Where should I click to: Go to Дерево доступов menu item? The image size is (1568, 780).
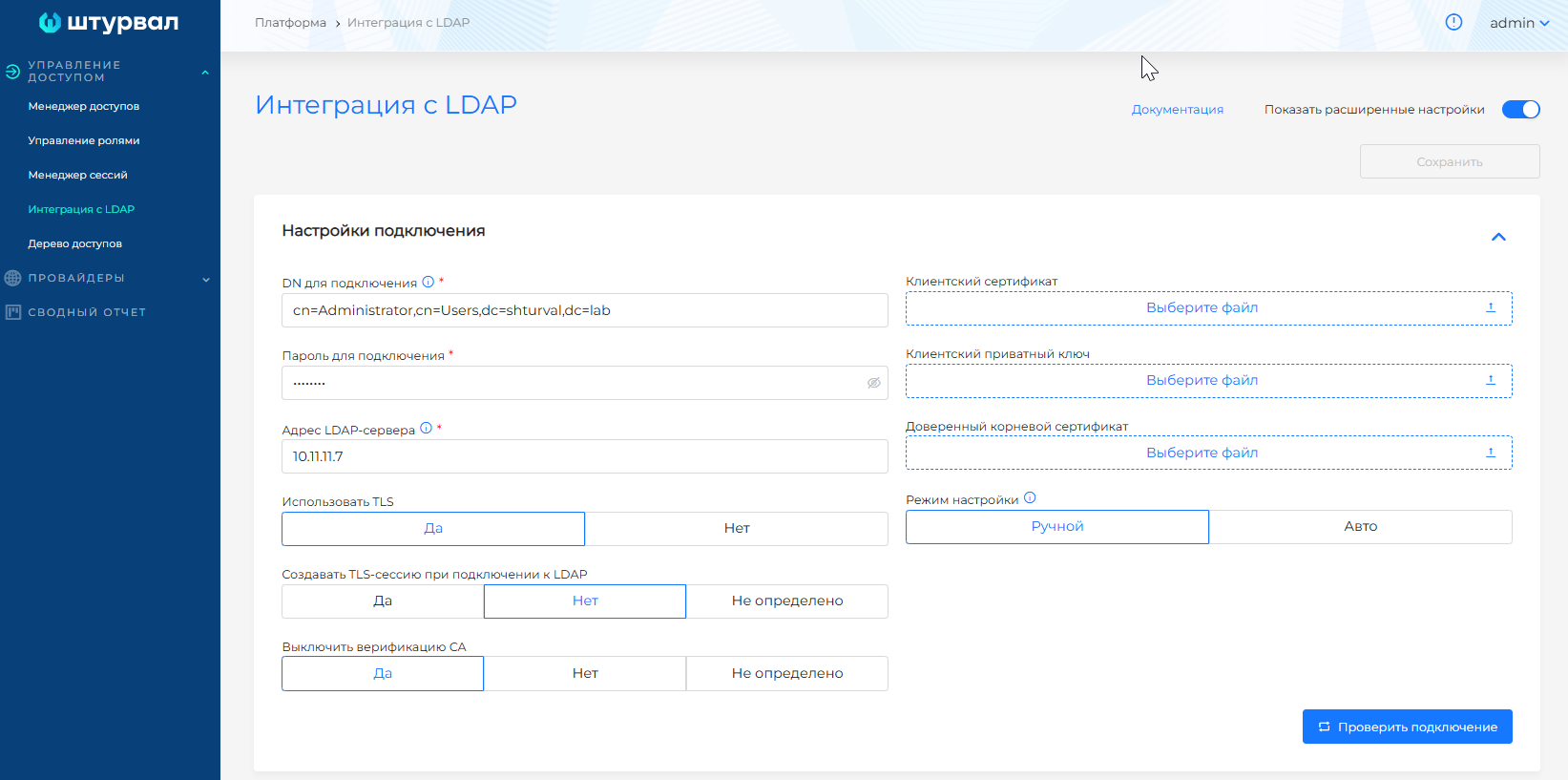coord(75,243)
